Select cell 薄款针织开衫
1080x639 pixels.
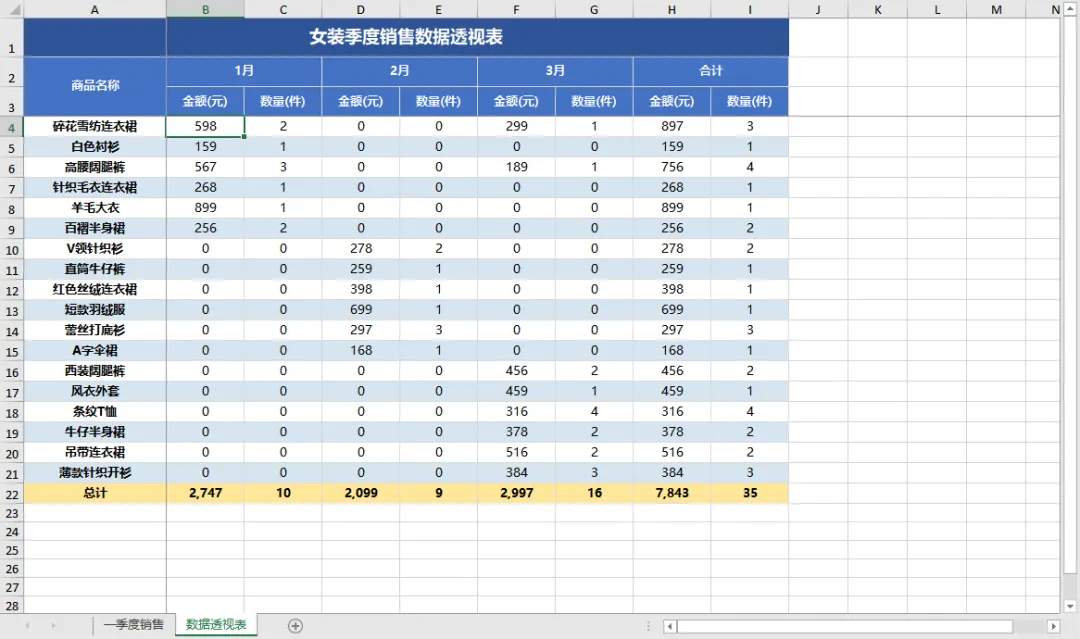pos(95,472)
